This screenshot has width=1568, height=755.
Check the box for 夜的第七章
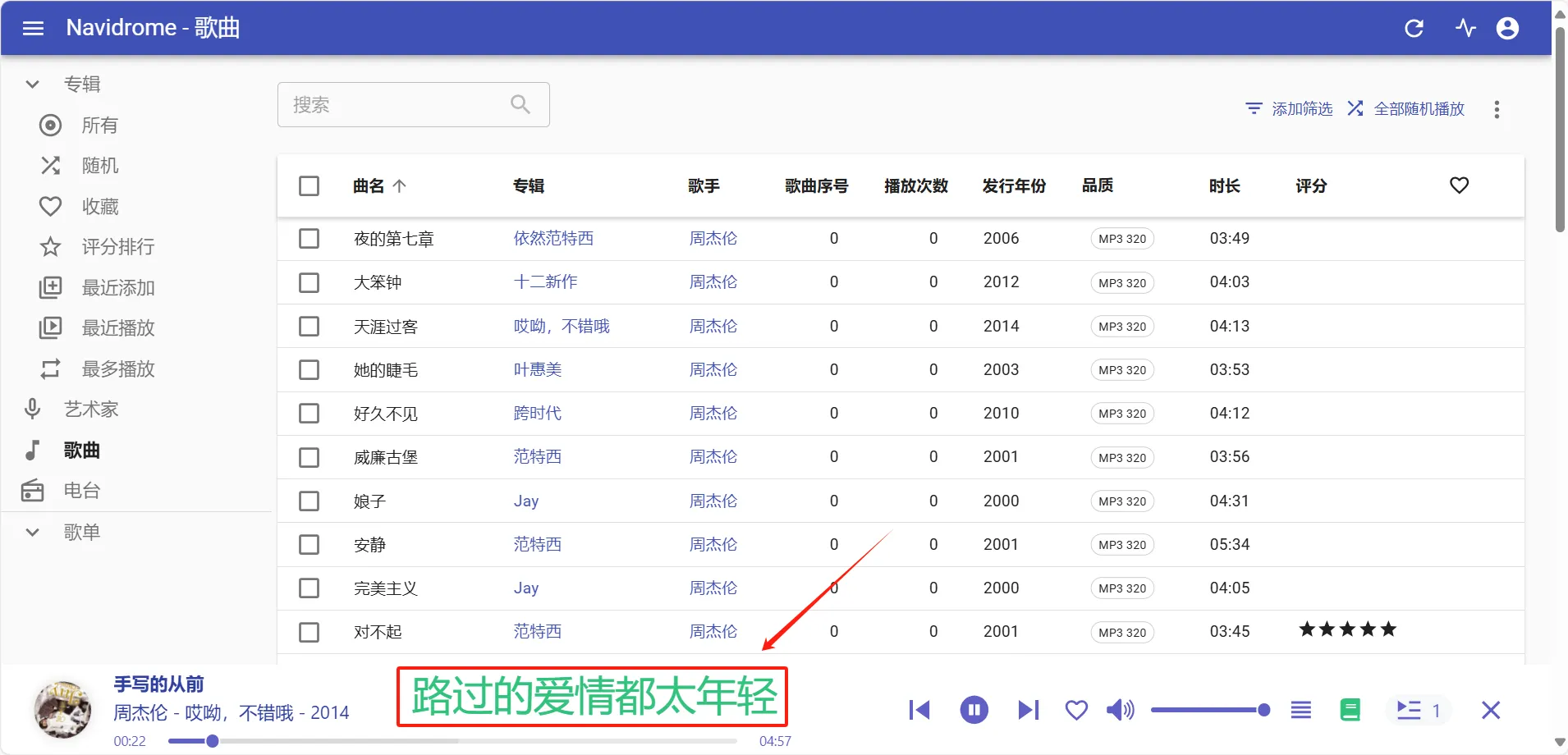tap(309, 239)
